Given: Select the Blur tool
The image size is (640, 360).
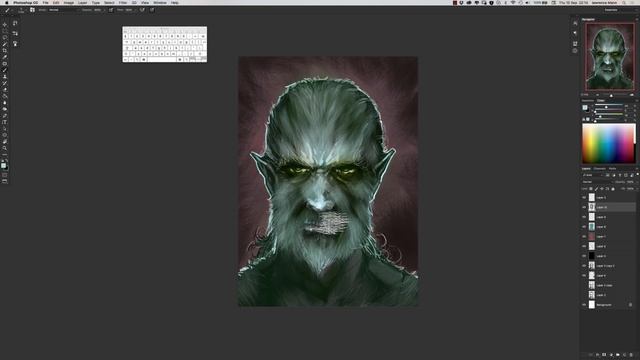Looking at the screenshot, I should (x=5, y=103).
